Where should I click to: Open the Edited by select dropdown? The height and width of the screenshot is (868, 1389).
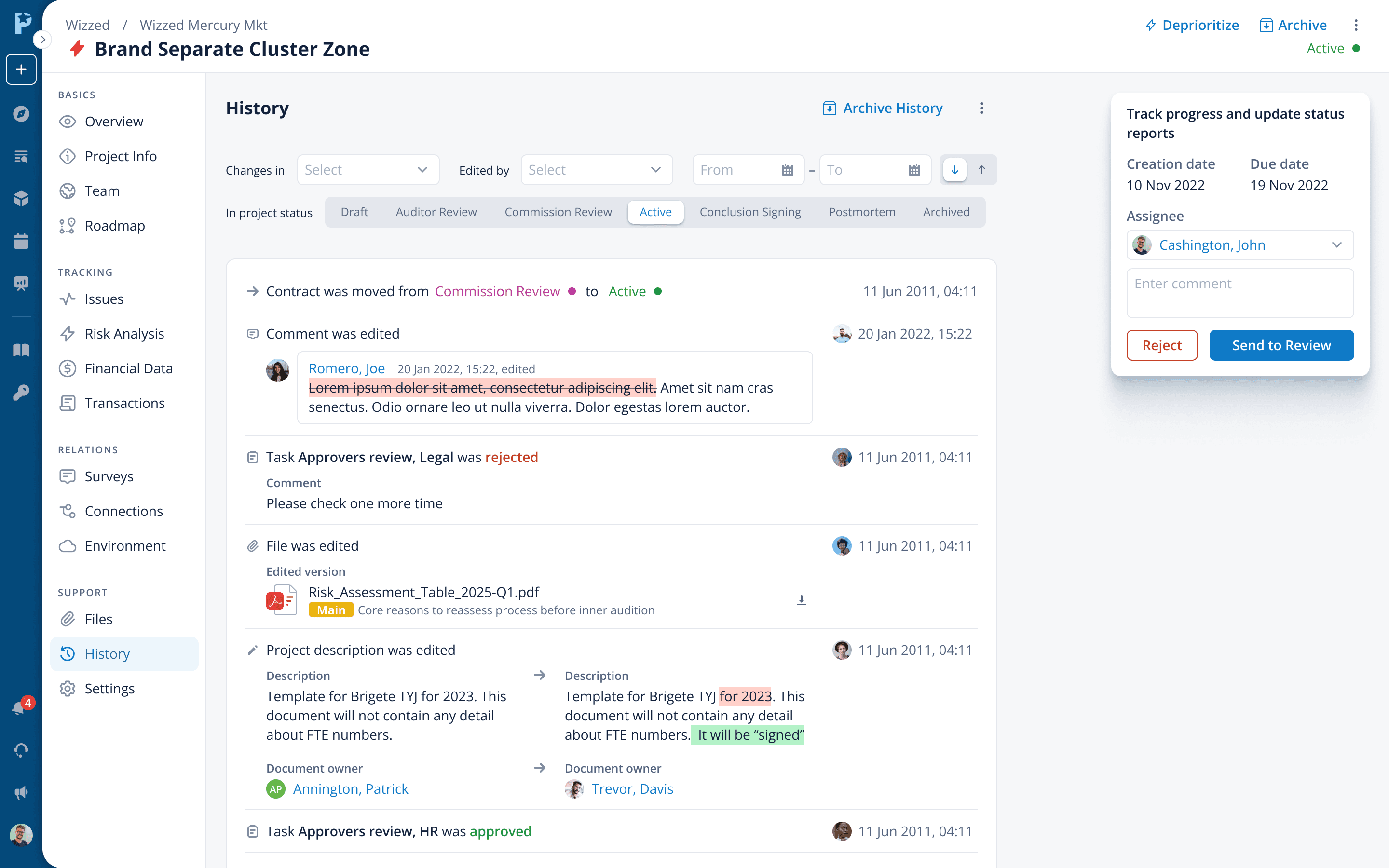(x=596, y=170)
